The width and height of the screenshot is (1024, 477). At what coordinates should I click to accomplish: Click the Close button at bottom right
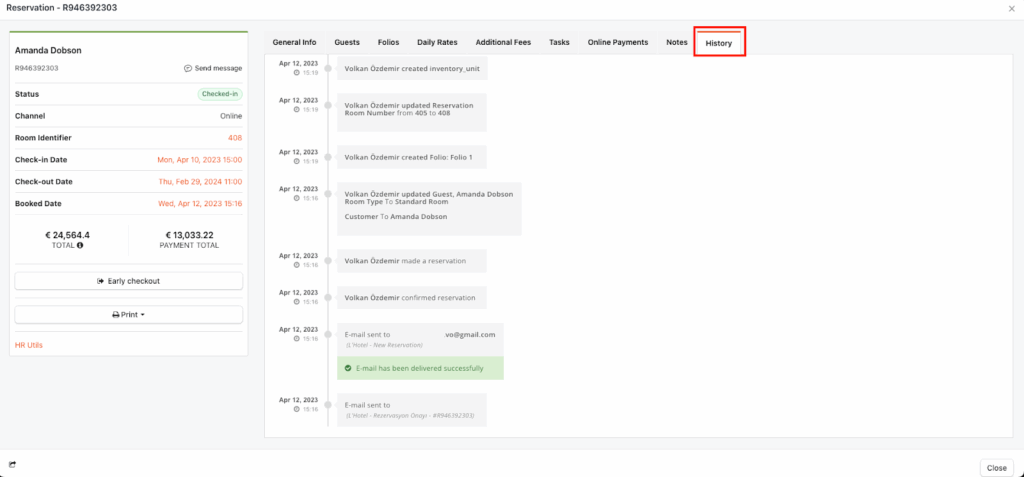(x=996, y=467)
